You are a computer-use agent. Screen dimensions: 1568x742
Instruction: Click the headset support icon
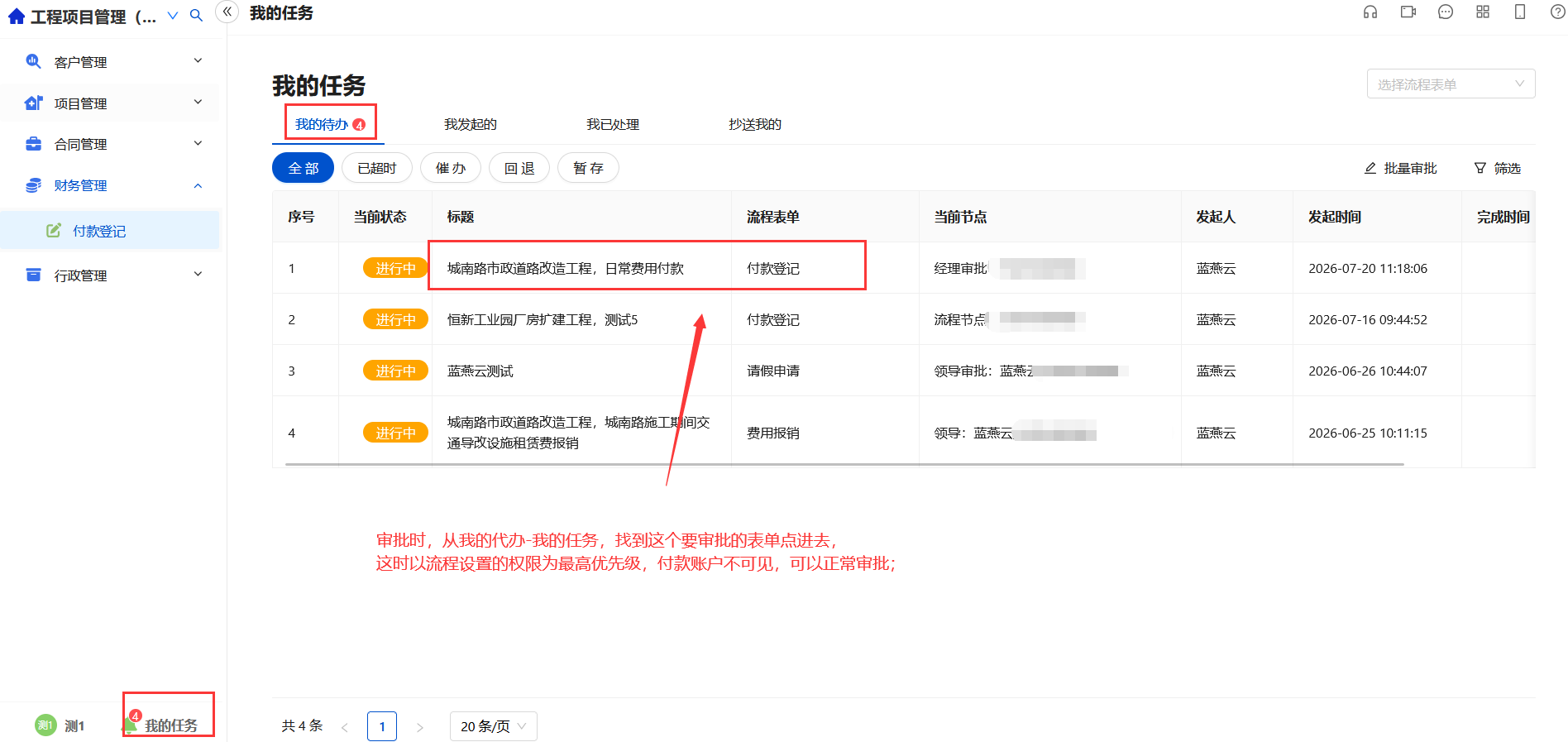[1370, 12]
